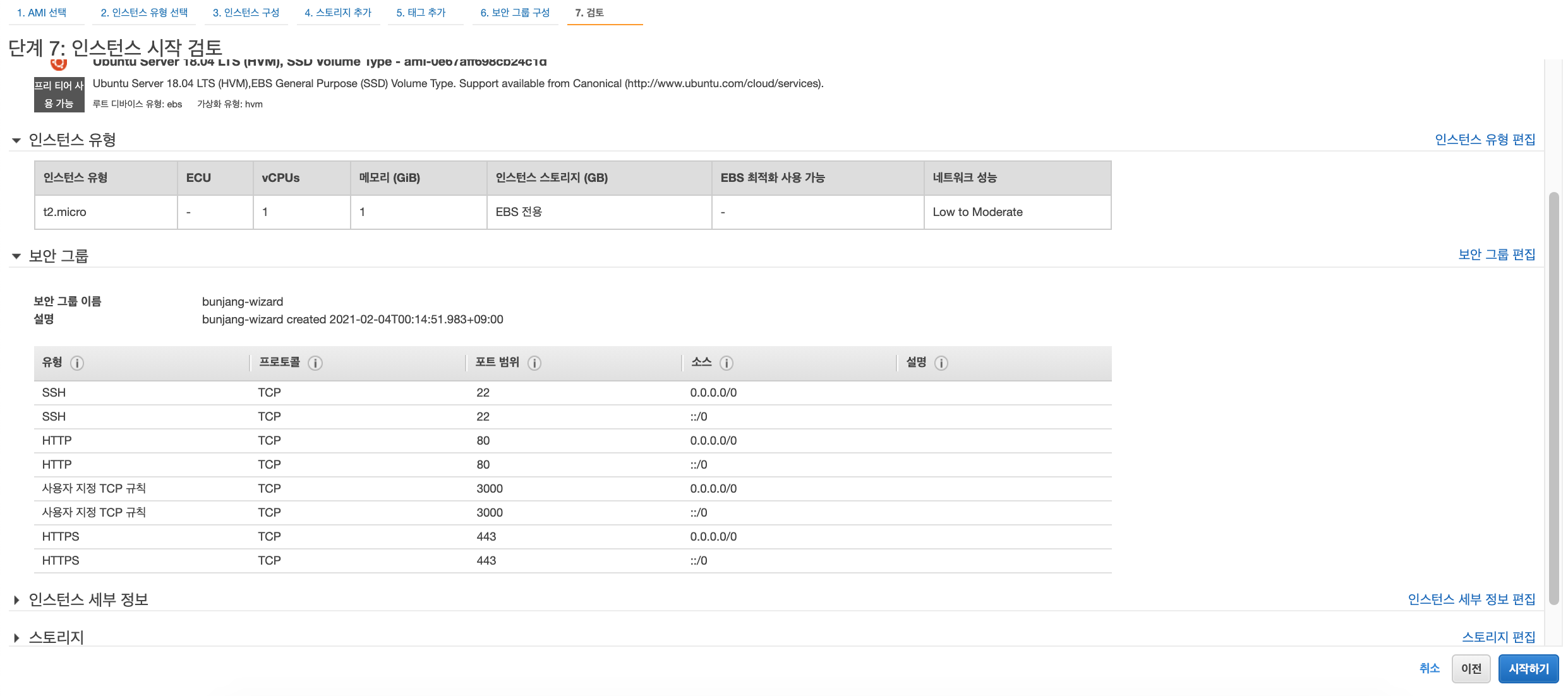
Task: Click the 이전 button
Action: [x=1471, y=669]
